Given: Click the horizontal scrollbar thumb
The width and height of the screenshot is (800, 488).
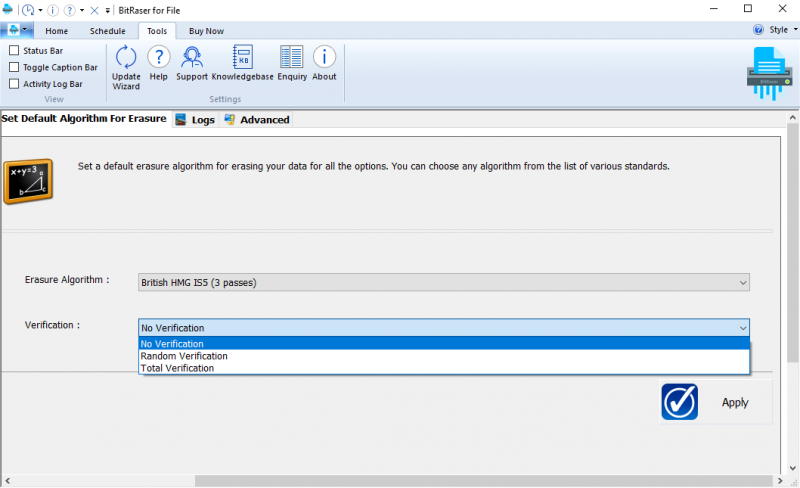Looking at the screenshot, I should point(484,481).
